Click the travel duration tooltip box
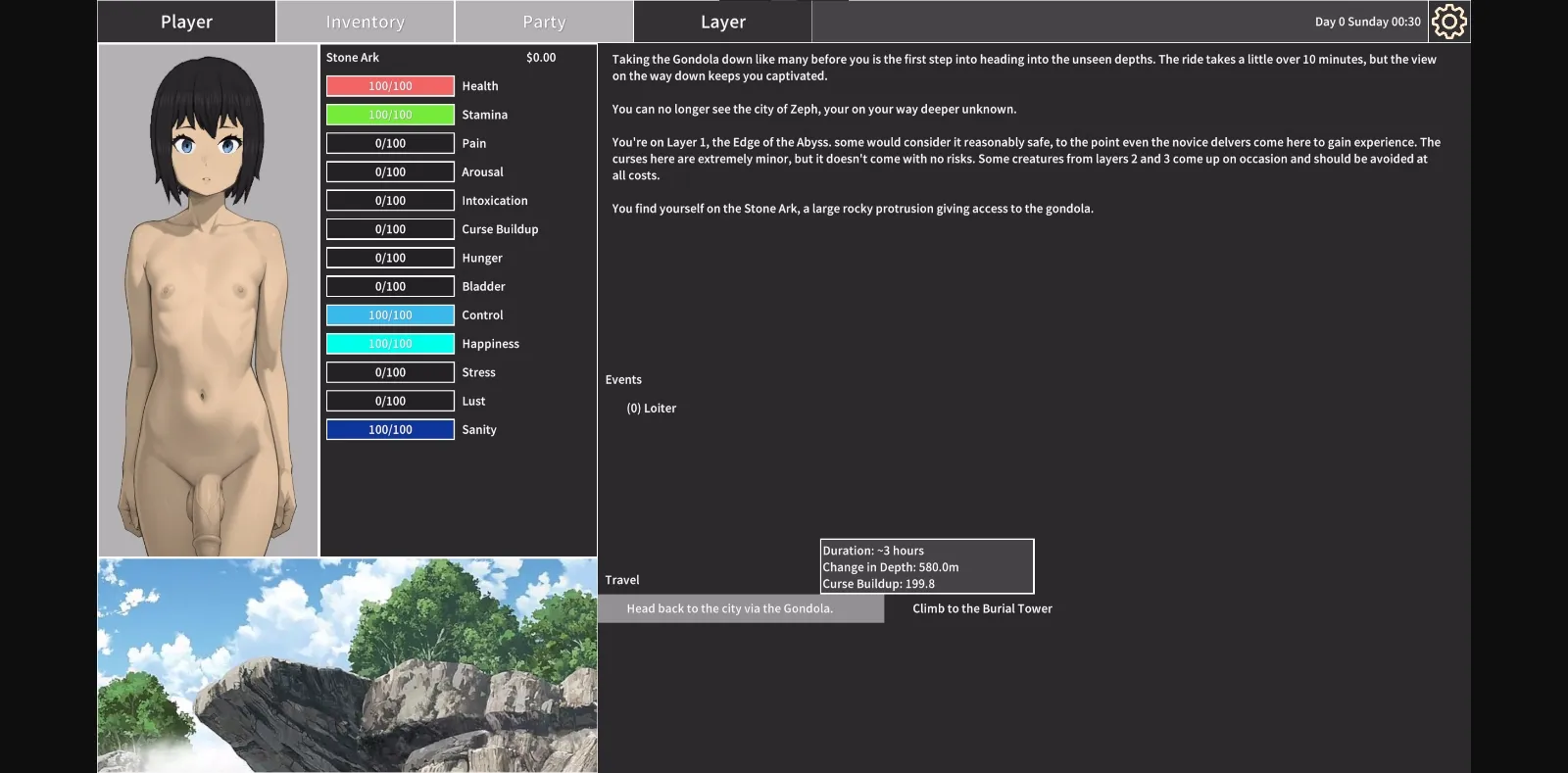 point(926,566)
